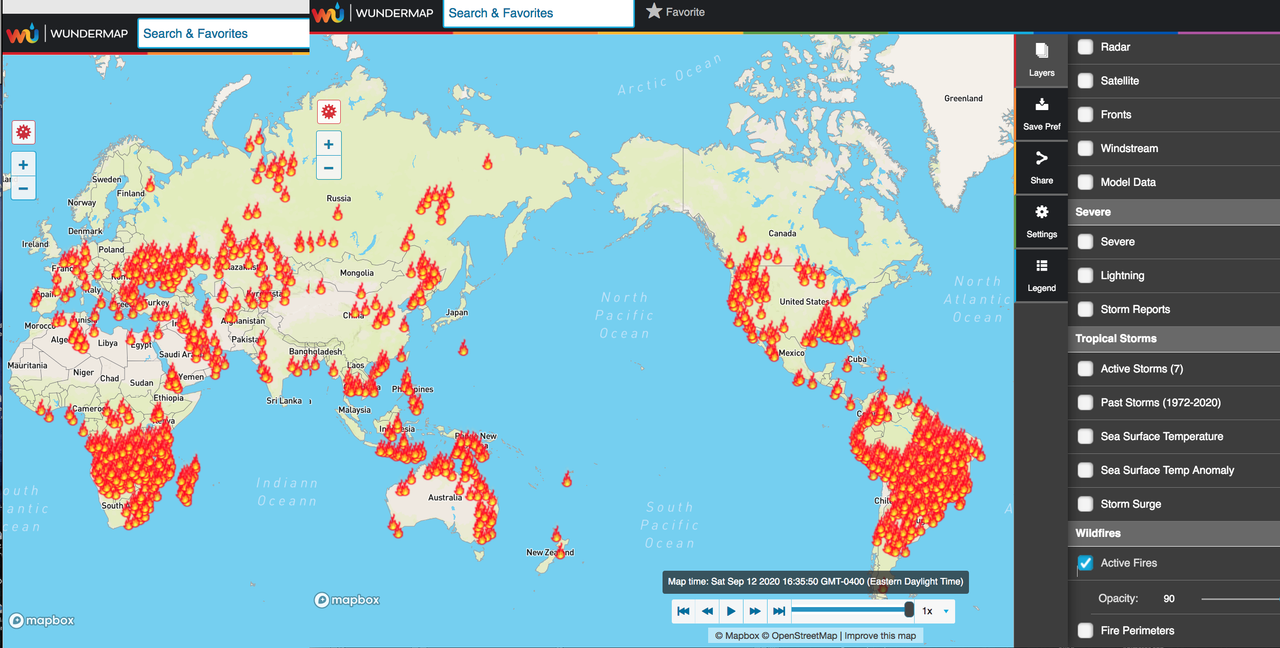Image resolution: width=1280 pixels, height=648 pixels.
Task: Enable the Model Data checkbox
Action: pyautogui.click(x=1085, y=183)
